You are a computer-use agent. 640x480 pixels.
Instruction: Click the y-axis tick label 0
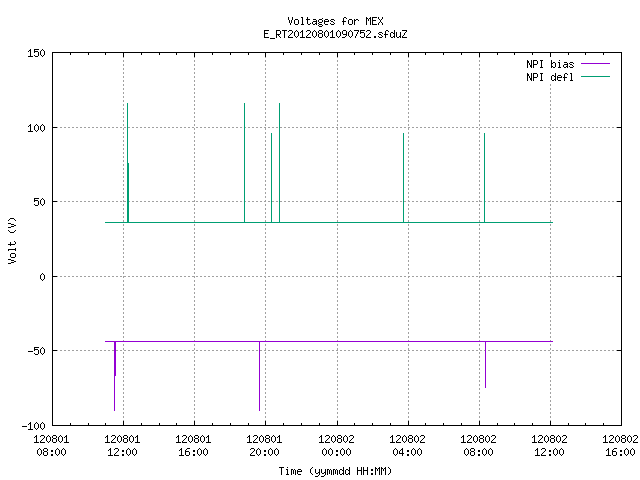(x=42, y=277)
